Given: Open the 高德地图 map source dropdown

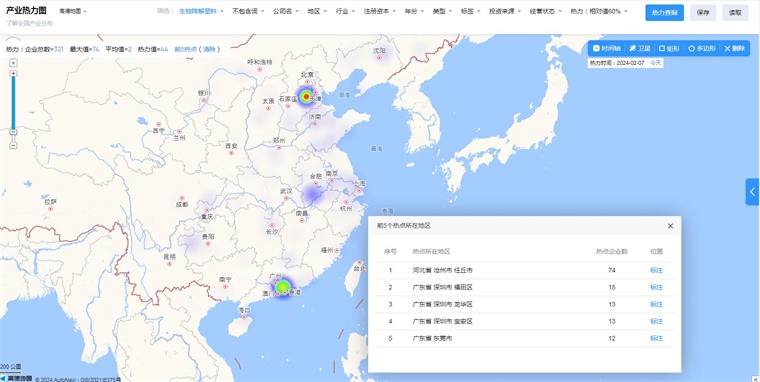Looking at the screenshot, I should click(x=73, y=11).
